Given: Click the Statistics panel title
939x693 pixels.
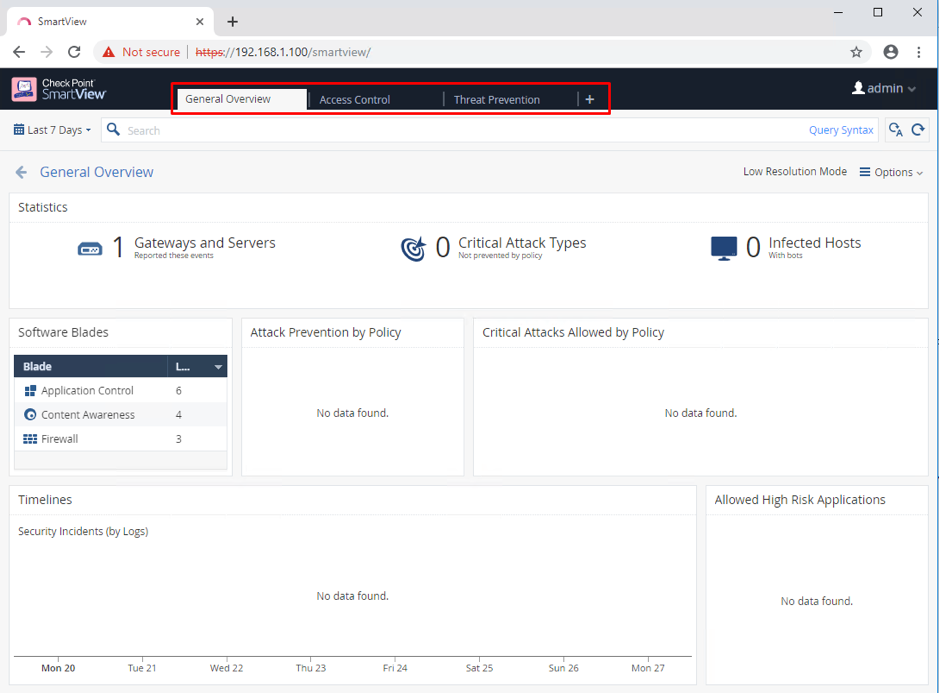Looking at the screenshot, I should click(x=43, y=207).
